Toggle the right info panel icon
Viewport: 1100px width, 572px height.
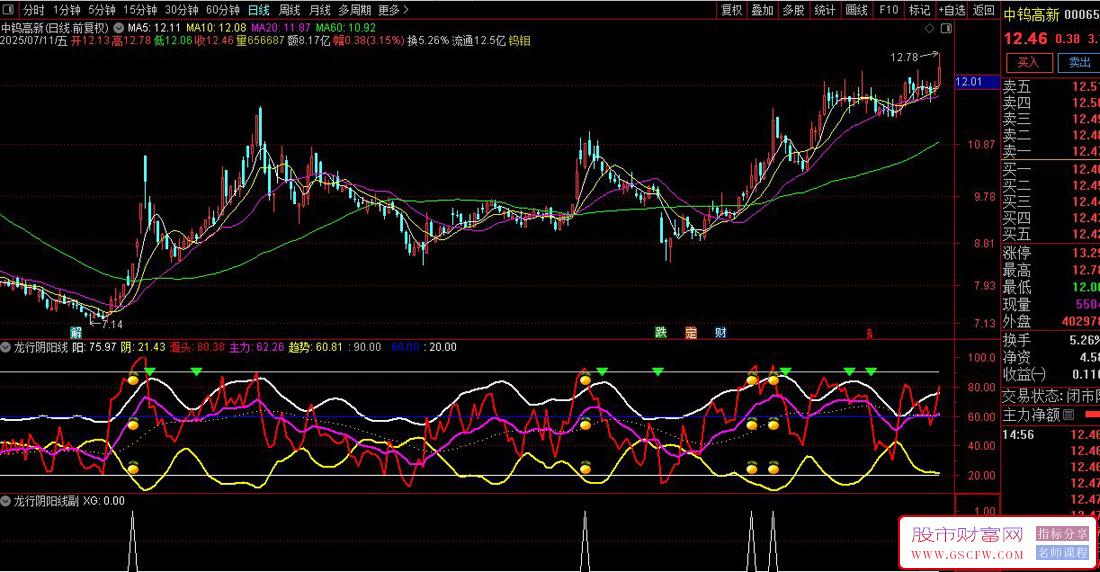pos(946,28)
